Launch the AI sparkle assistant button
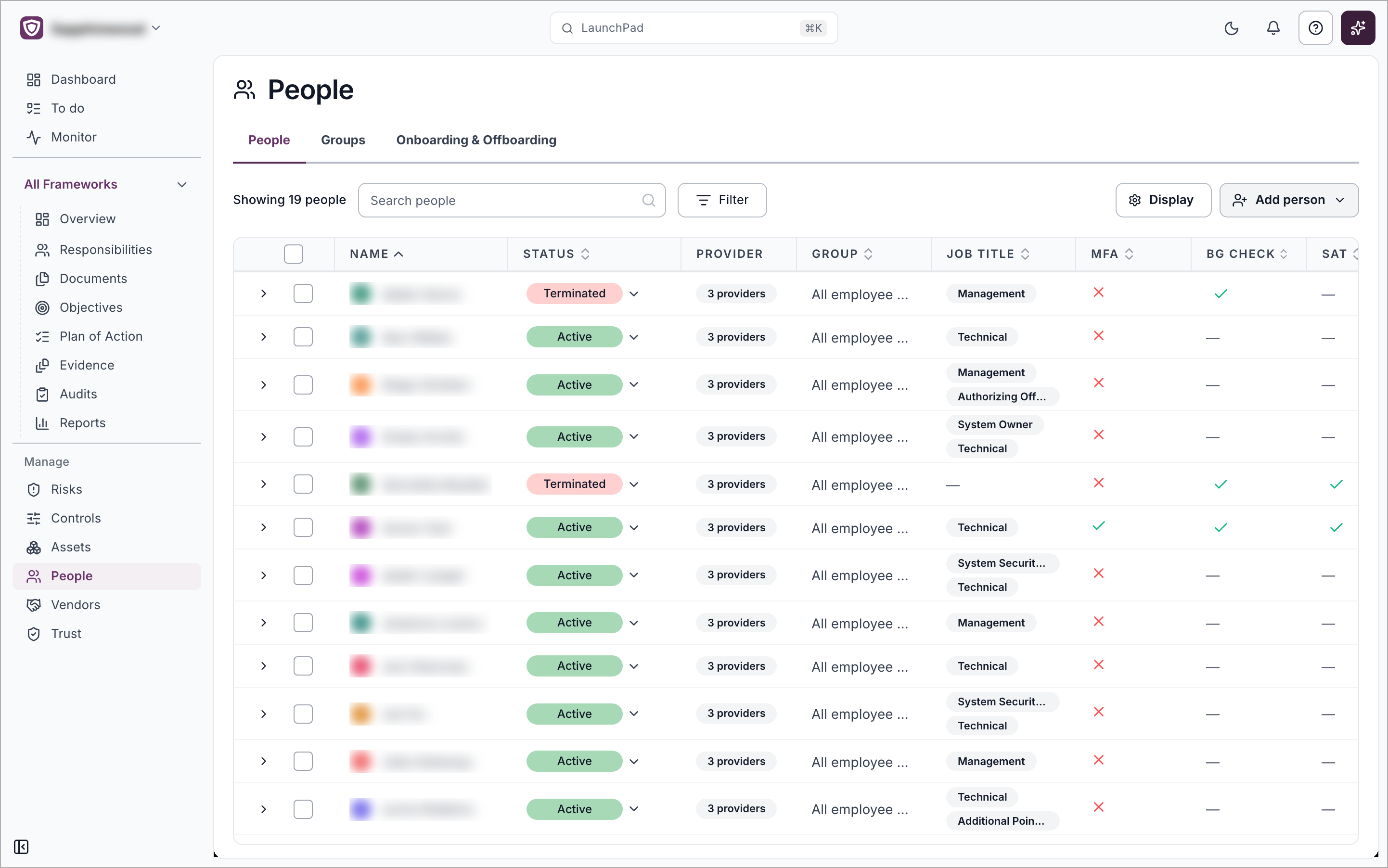The height and width of the screenshot is (868, 1388). (x=1358, y=28)
